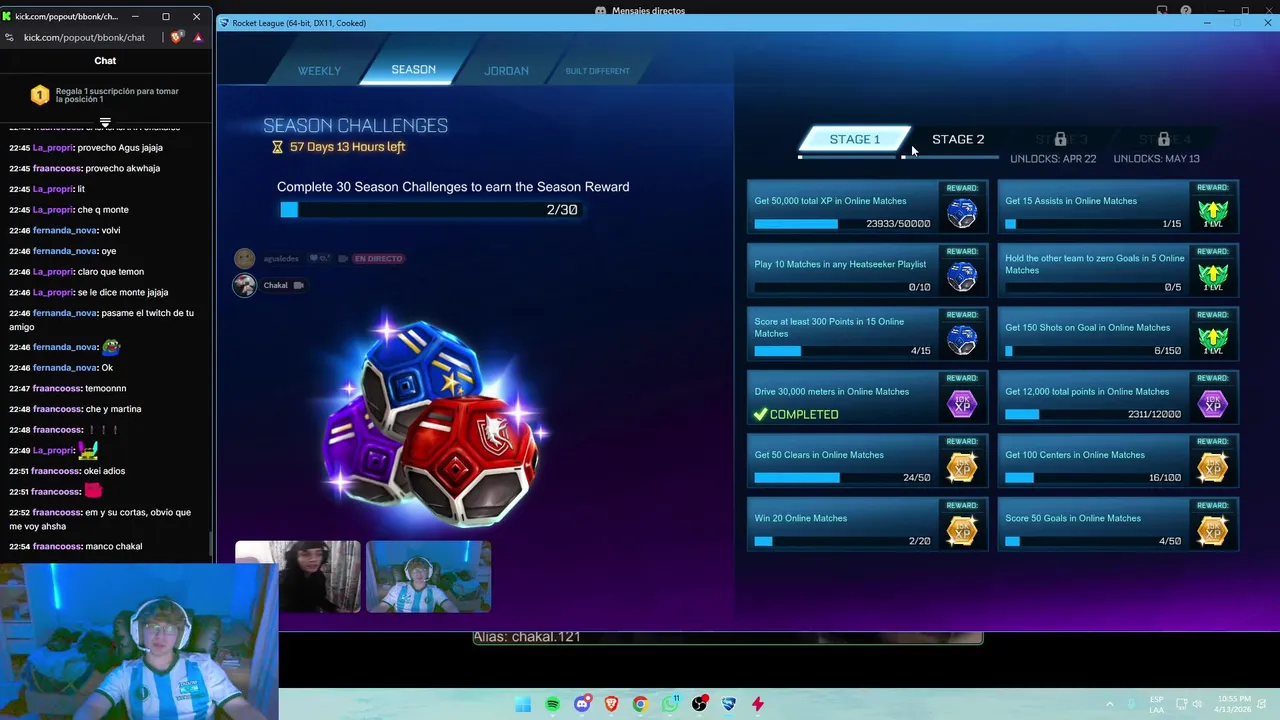The image size is (1280, 720).
Task: Click the Kick chat address bar URL
Action: [x=84, y=37]
